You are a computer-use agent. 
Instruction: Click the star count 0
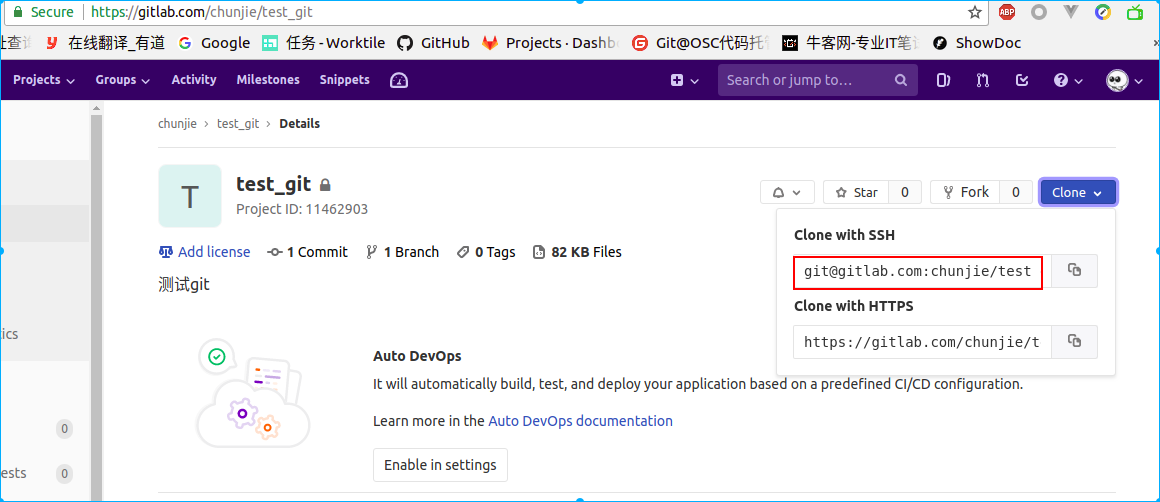905,192
